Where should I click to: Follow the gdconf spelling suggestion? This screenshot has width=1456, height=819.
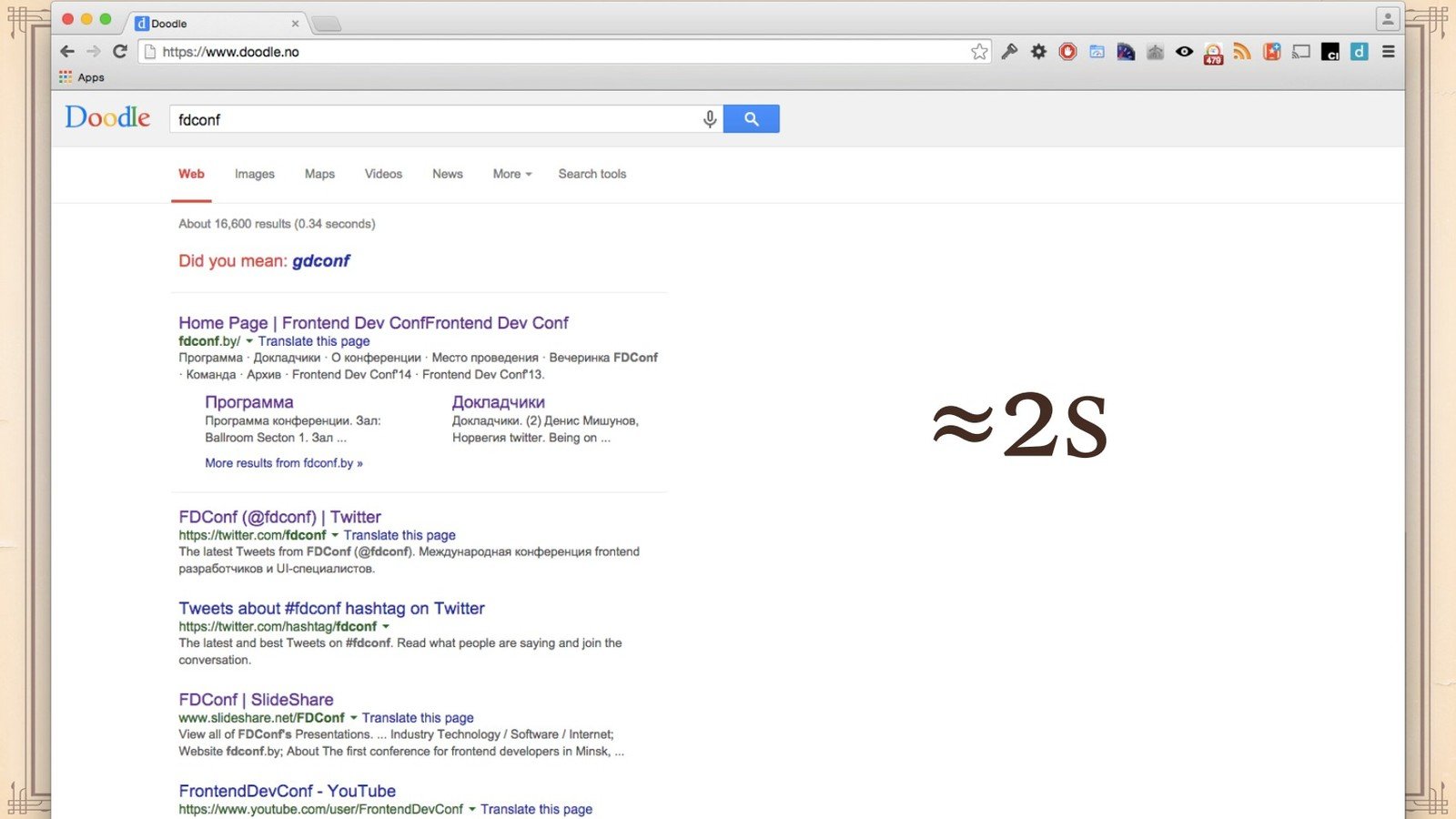coord(321,261)
